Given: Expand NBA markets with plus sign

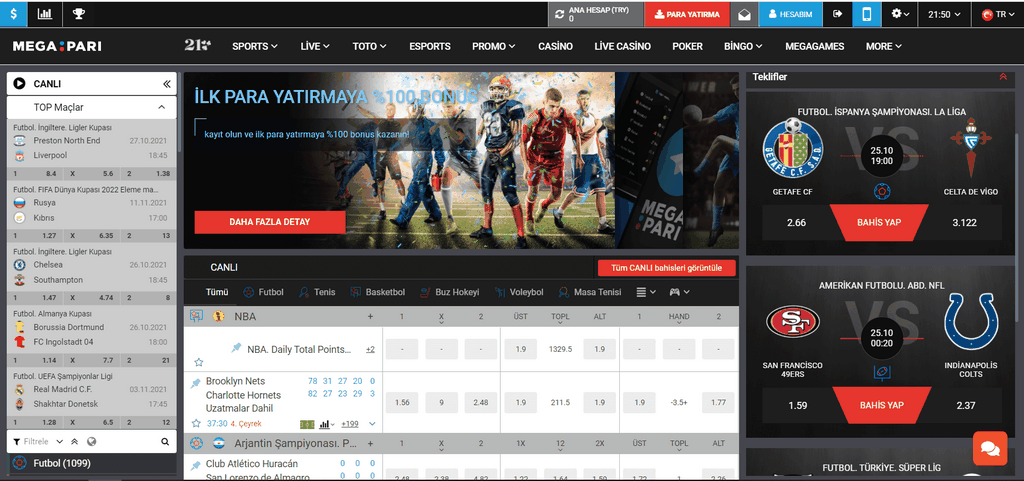Looking at the screenshot, I should (370, 317).
